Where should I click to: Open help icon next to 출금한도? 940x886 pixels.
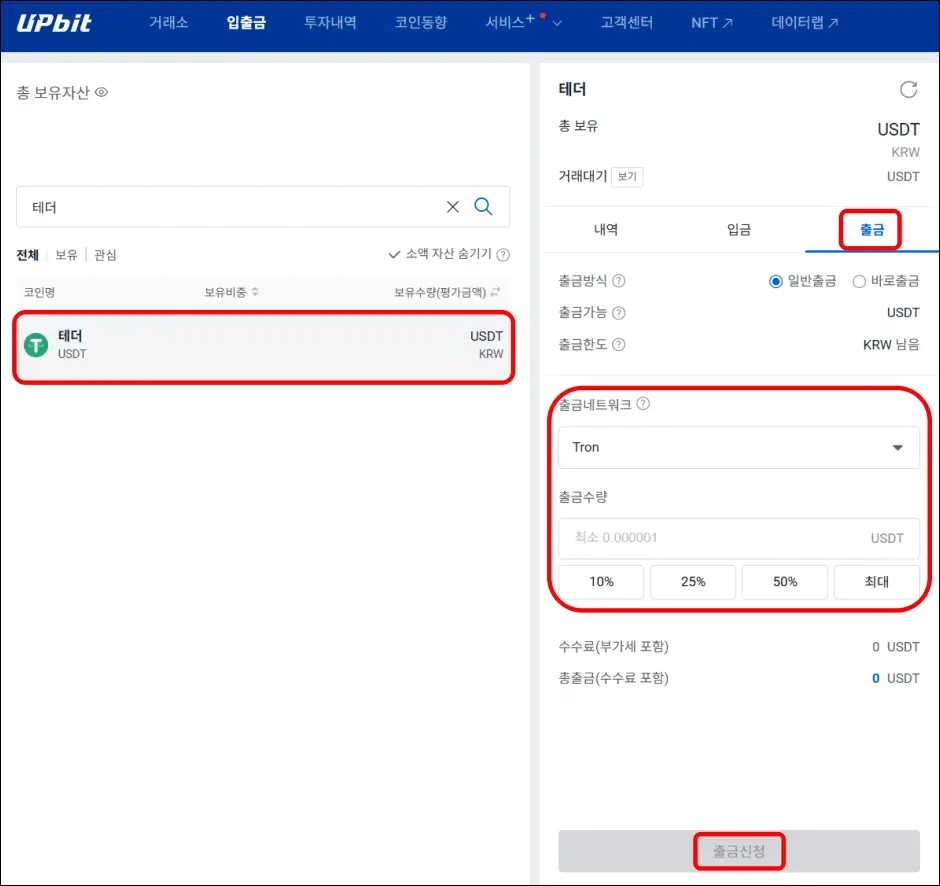pos(619,344)
